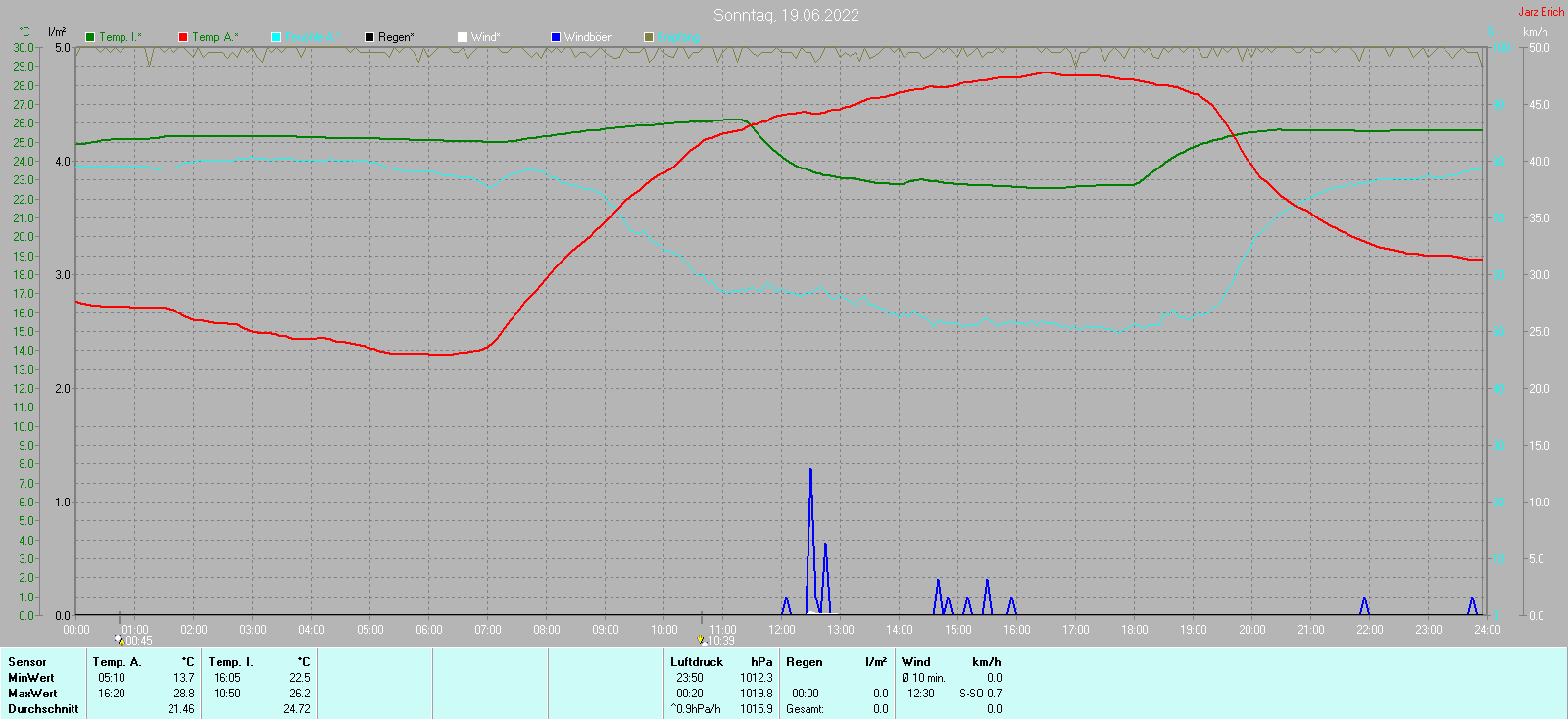Click the white Wind legend square
Screen dimensions: 1568x719
pos(463,37)
